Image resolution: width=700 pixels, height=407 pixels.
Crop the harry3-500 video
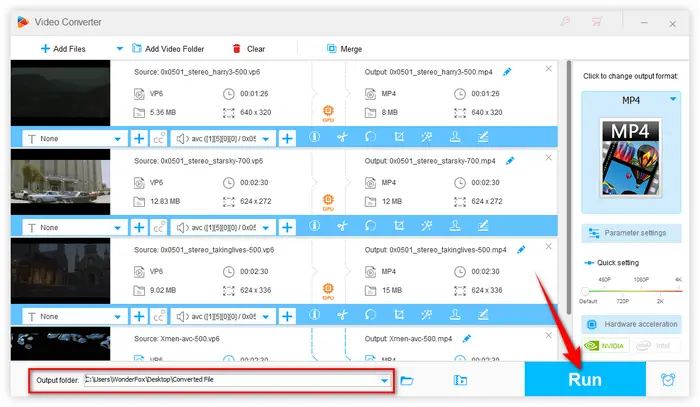(399, 137)
